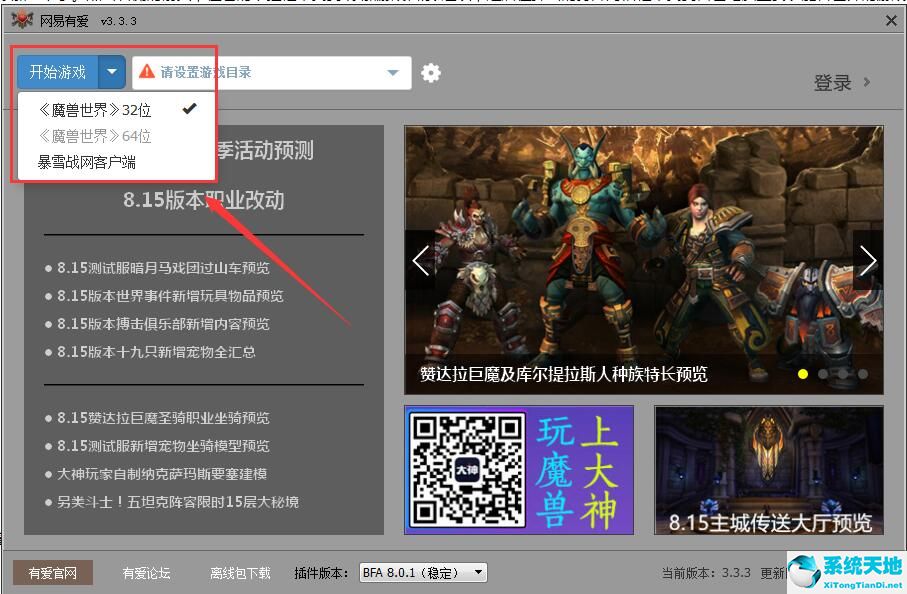Show previous banner with left arrow
Image resolution: width=907 pixels, height=594 pixels.
pyautogui.click(x=421, y=260)
